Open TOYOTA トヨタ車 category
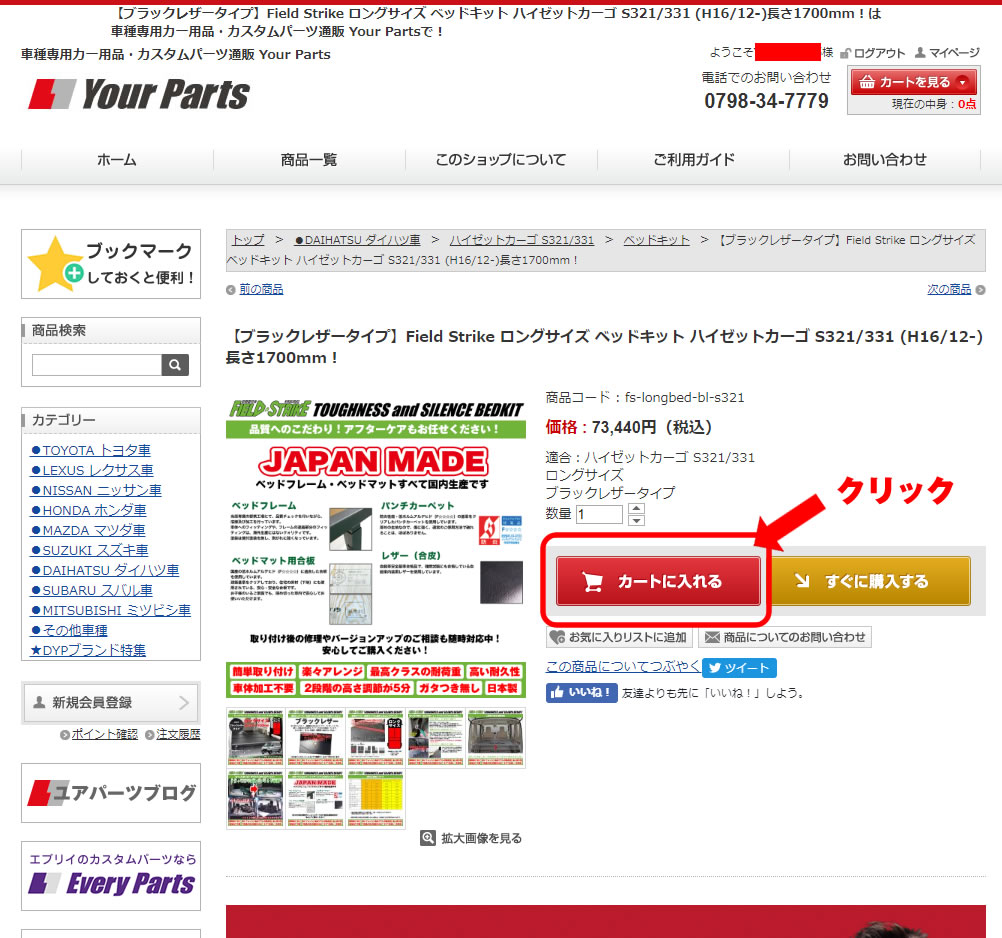Viewport: 1002px width, 938px height. pos(90,450)
